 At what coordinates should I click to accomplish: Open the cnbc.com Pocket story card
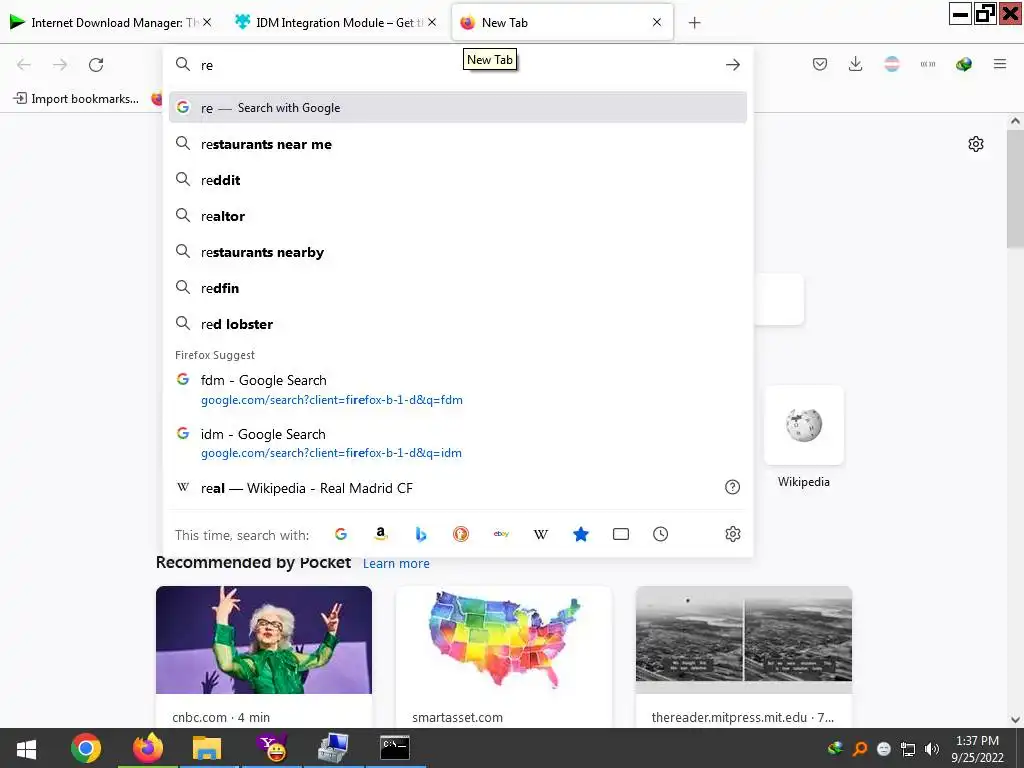(264, 656)
